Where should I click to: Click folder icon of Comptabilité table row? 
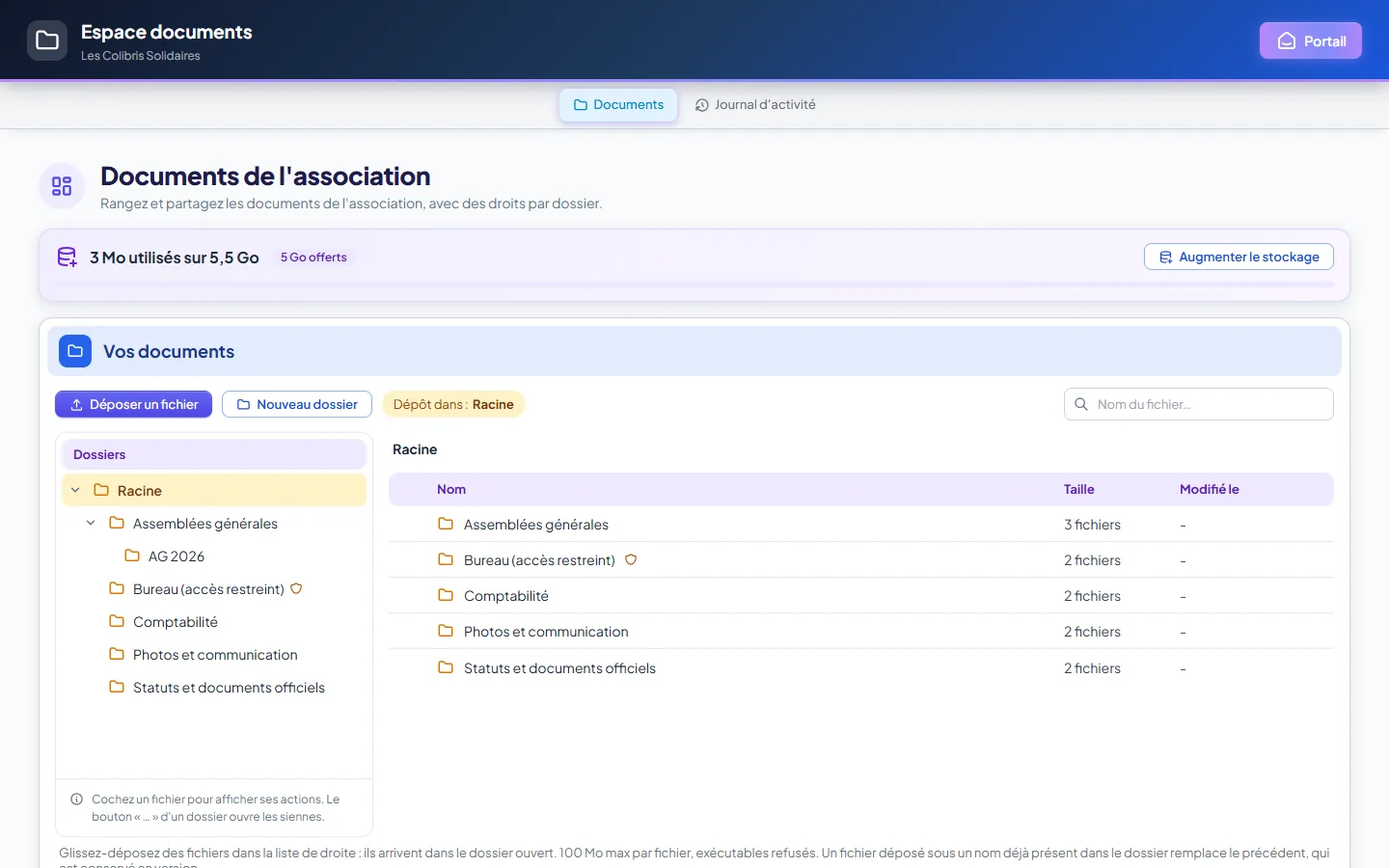[446, 595]
